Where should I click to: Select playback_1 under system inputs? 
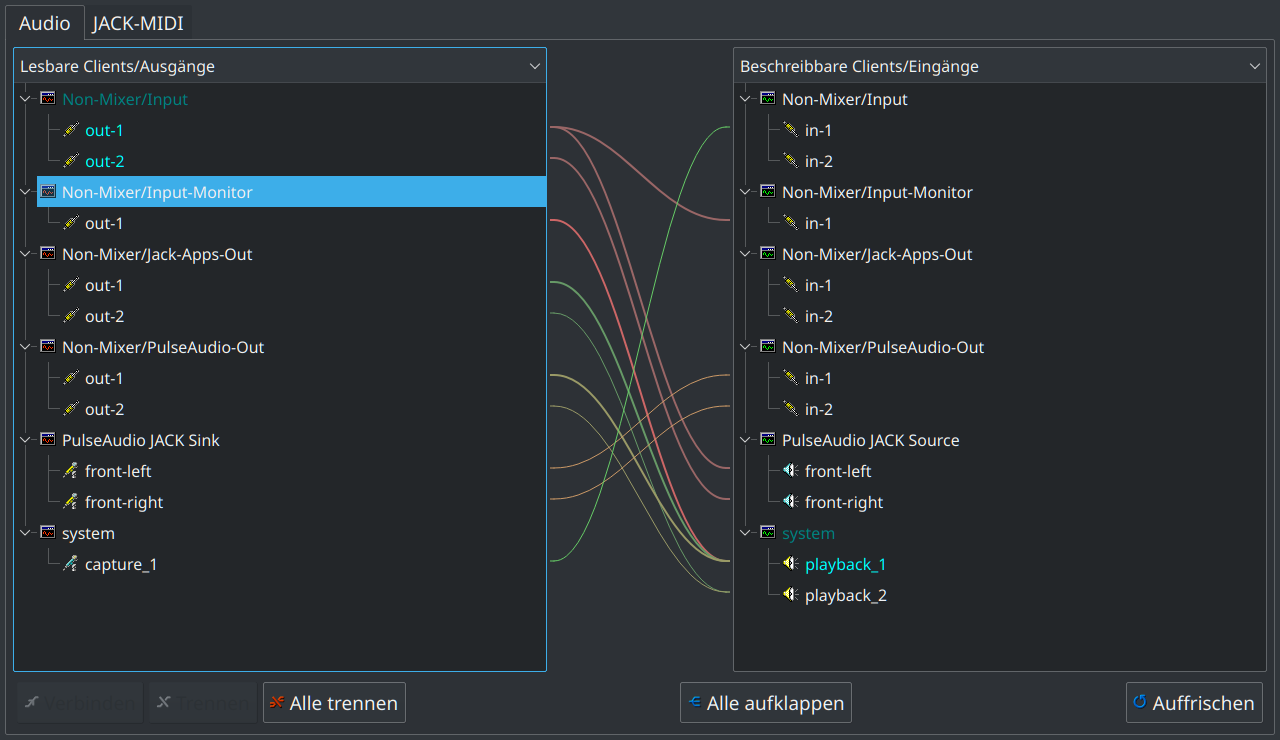coord(845,564)
